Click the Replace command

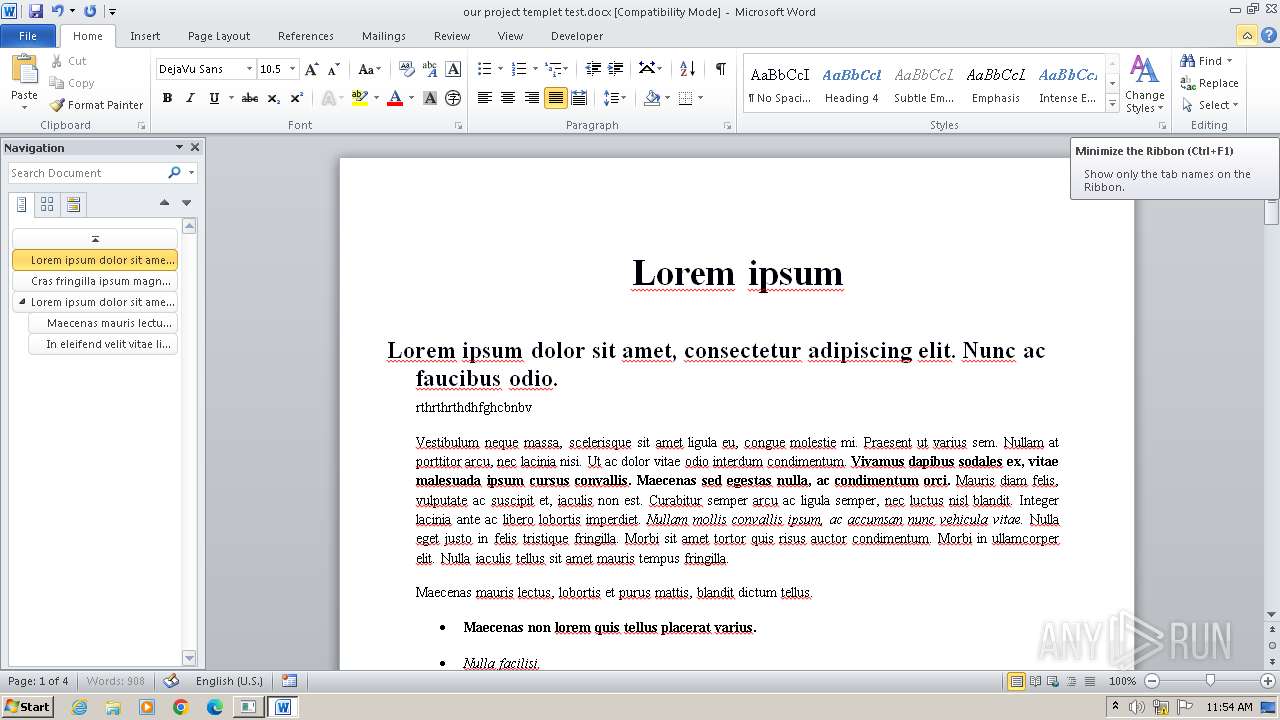click(1210, 83)
